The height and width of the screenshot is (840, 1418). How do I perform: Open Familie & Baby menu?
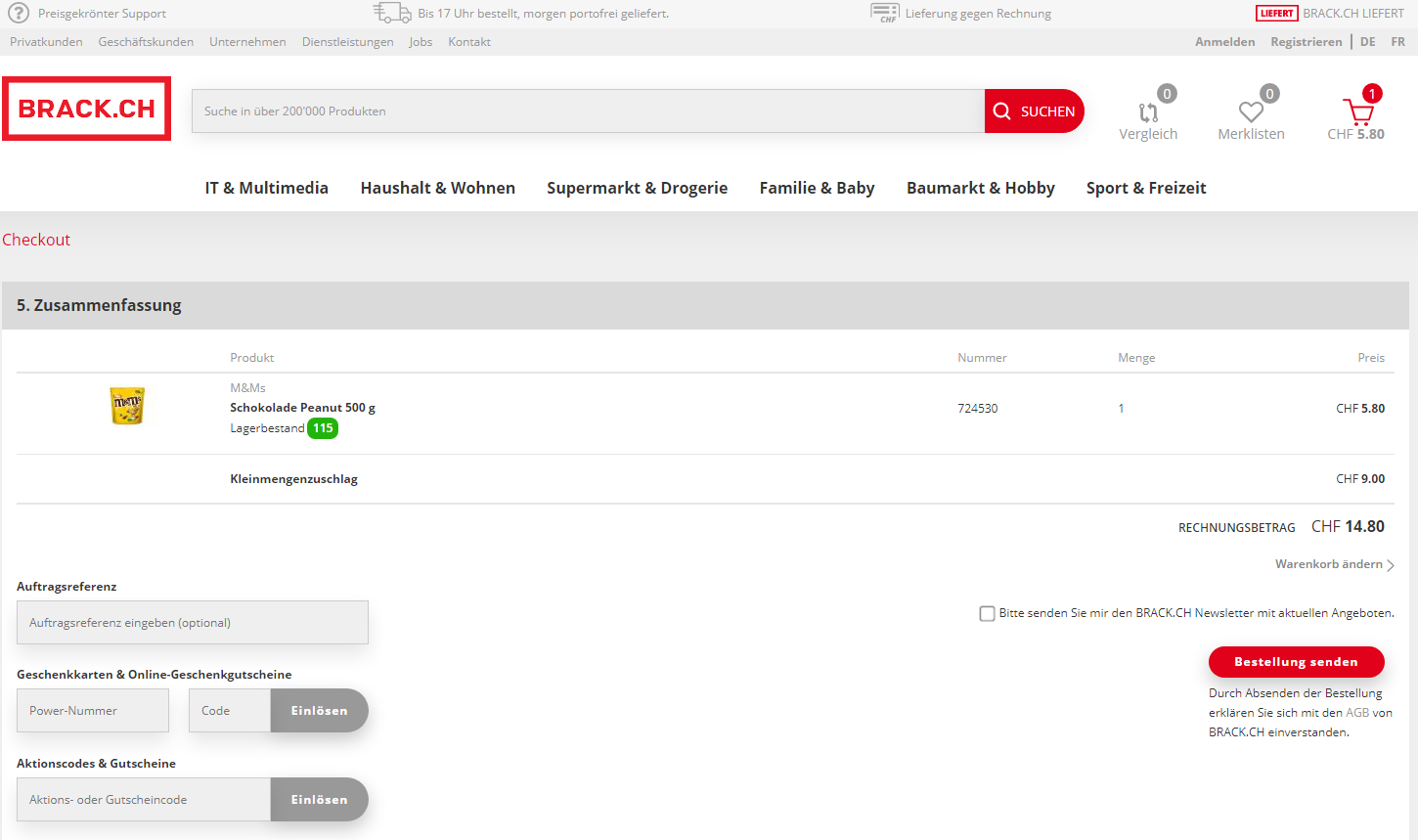tap(817, 188)
